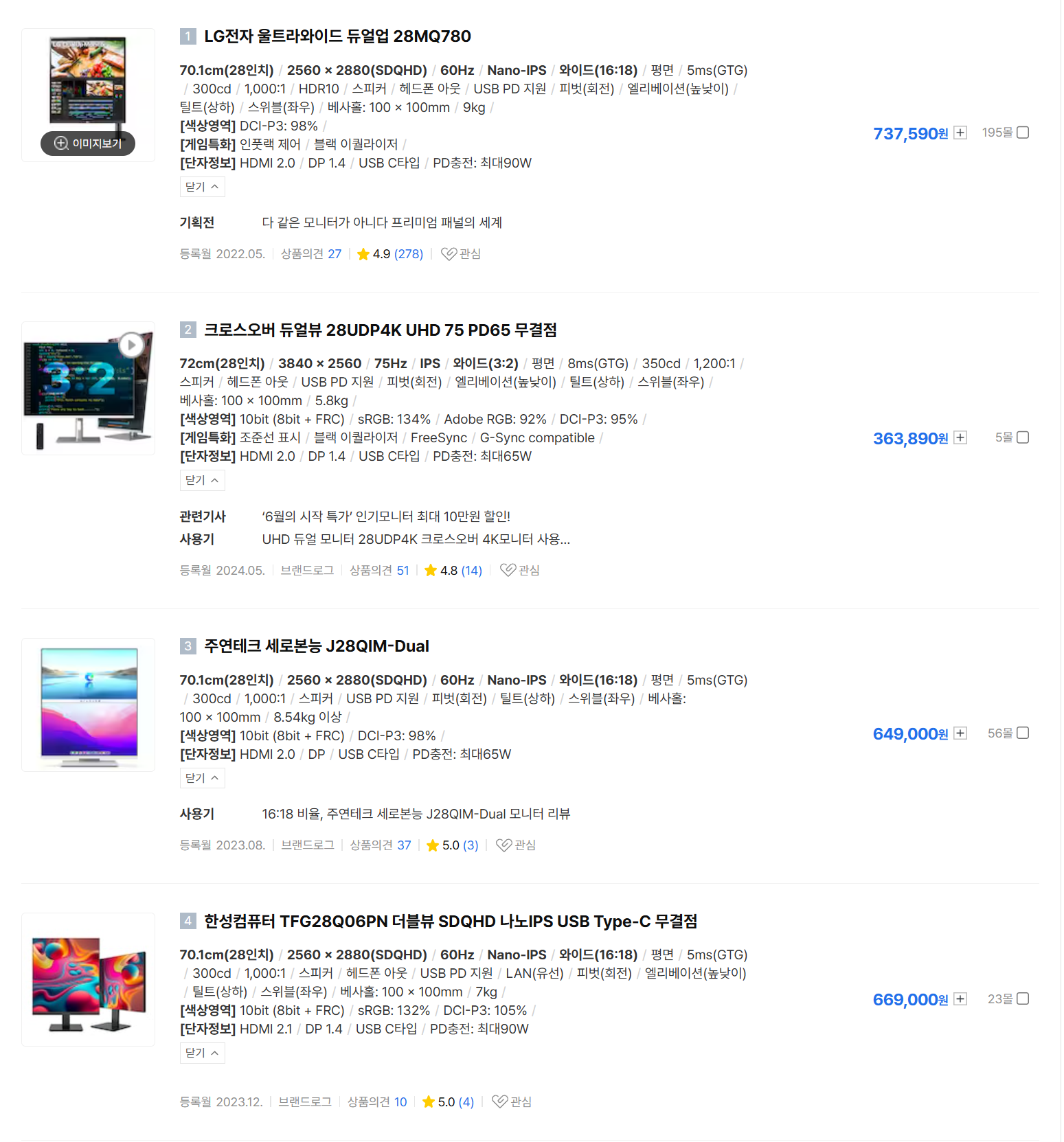Screen dimensions: 1064x1142
Task: Click the star rating 4.9 (278)
Action: point(390,254)
